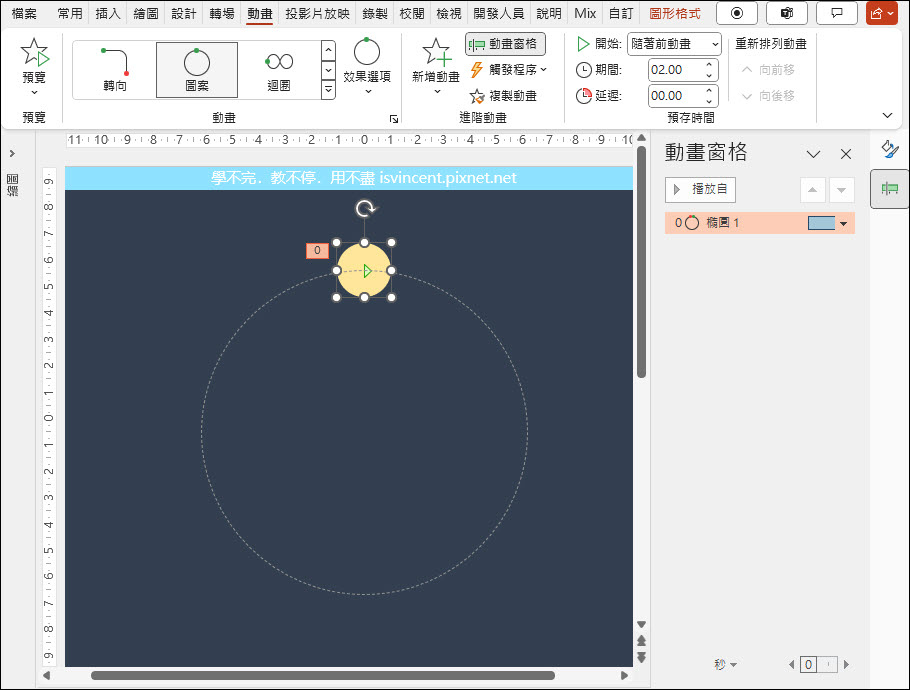Click the designer icon in side rail

(x=890, y=150)
